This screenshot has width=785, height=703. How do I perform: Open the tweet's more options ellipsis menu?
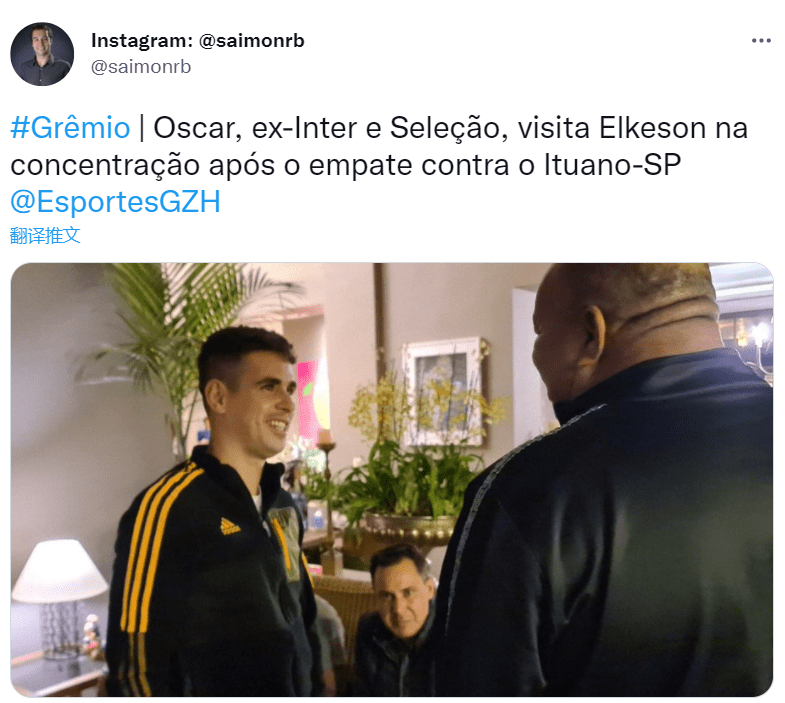point(760,41)
